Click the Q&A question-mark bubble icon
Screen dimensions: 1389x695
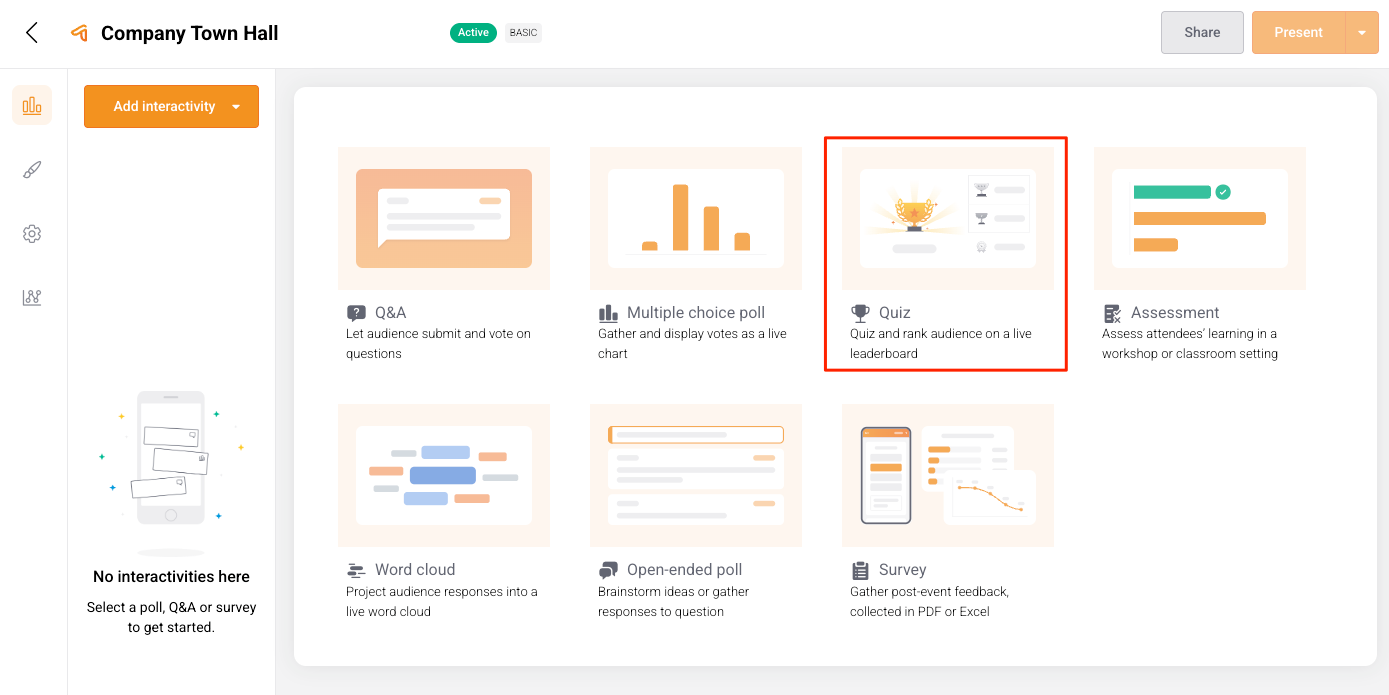(356, 313)
